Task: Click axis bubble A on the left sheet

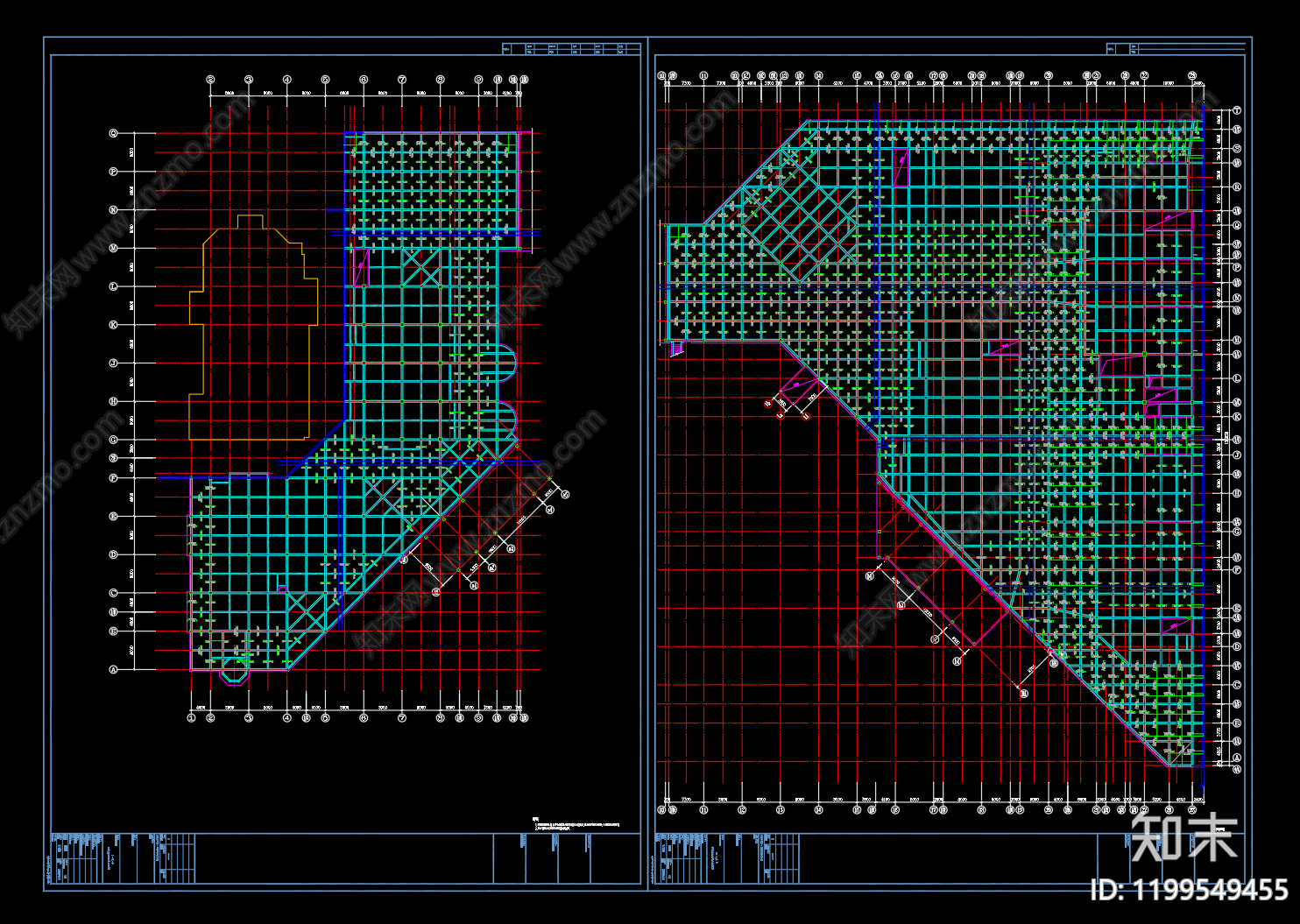Action: (x=113, y=670)
